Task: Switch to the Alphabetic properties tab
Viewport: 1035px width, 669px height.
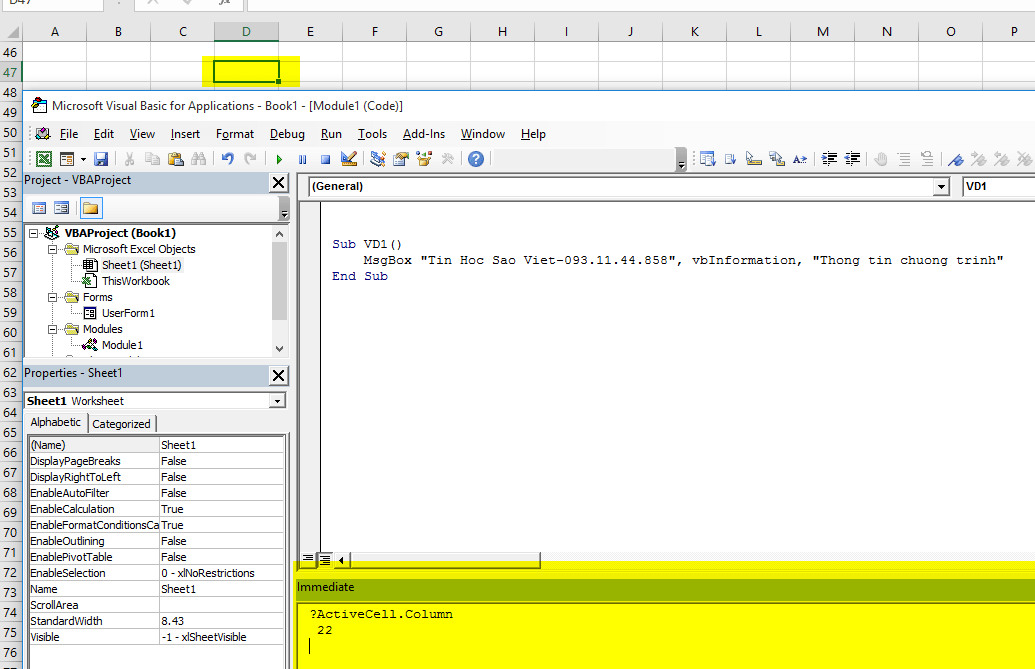Action: point(55,422)
